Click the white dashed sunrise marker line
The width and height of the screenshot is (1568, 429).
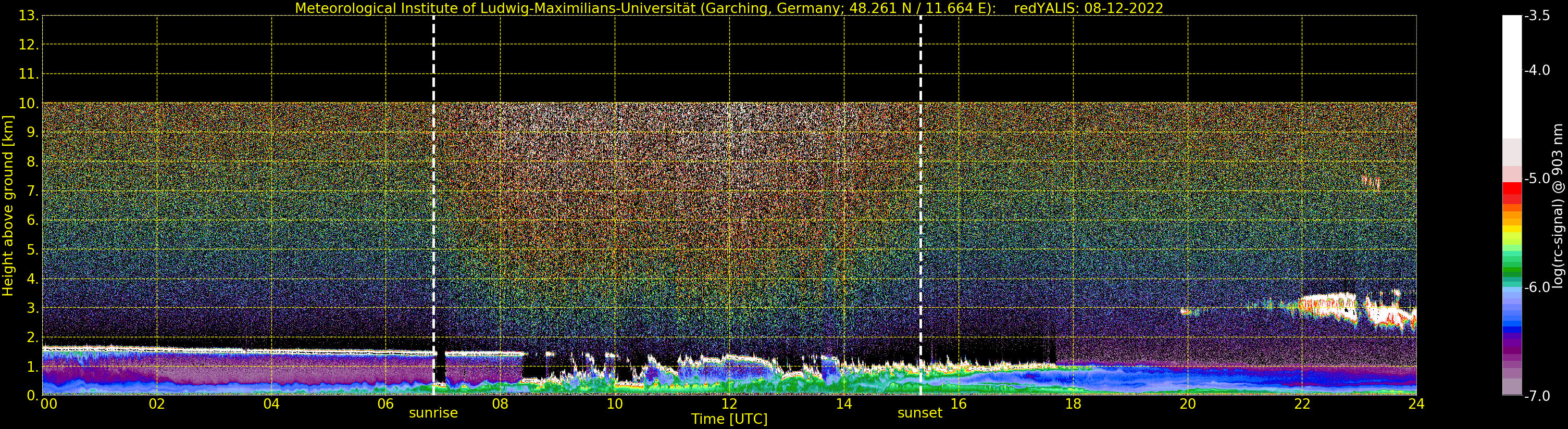click(433, 206)
